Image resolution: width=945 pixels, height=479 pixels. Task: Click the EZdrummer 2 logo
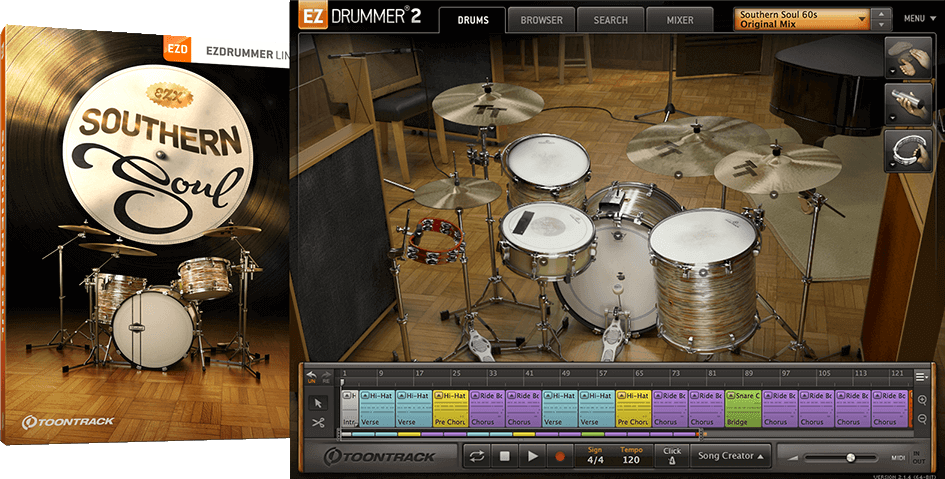[360, 16]
